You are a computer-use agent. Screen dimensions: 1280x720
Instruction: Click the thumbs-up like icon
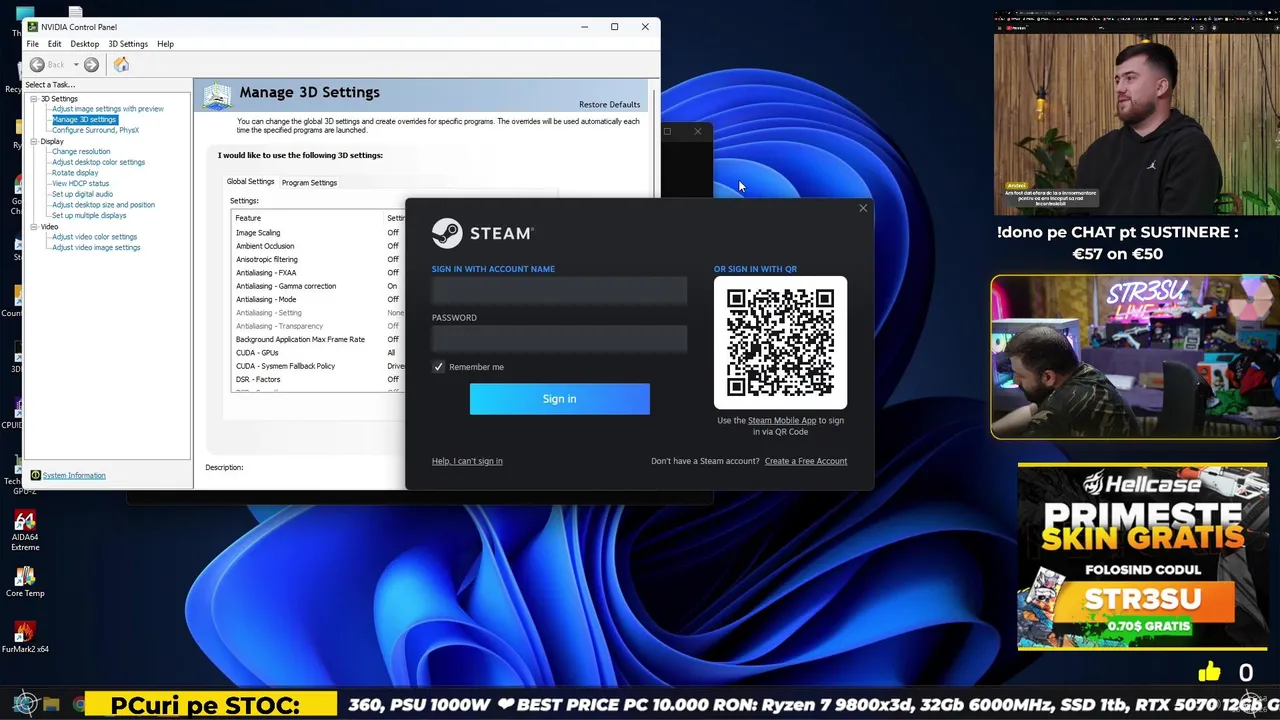pyautogui.click(x=1210, y=672)
